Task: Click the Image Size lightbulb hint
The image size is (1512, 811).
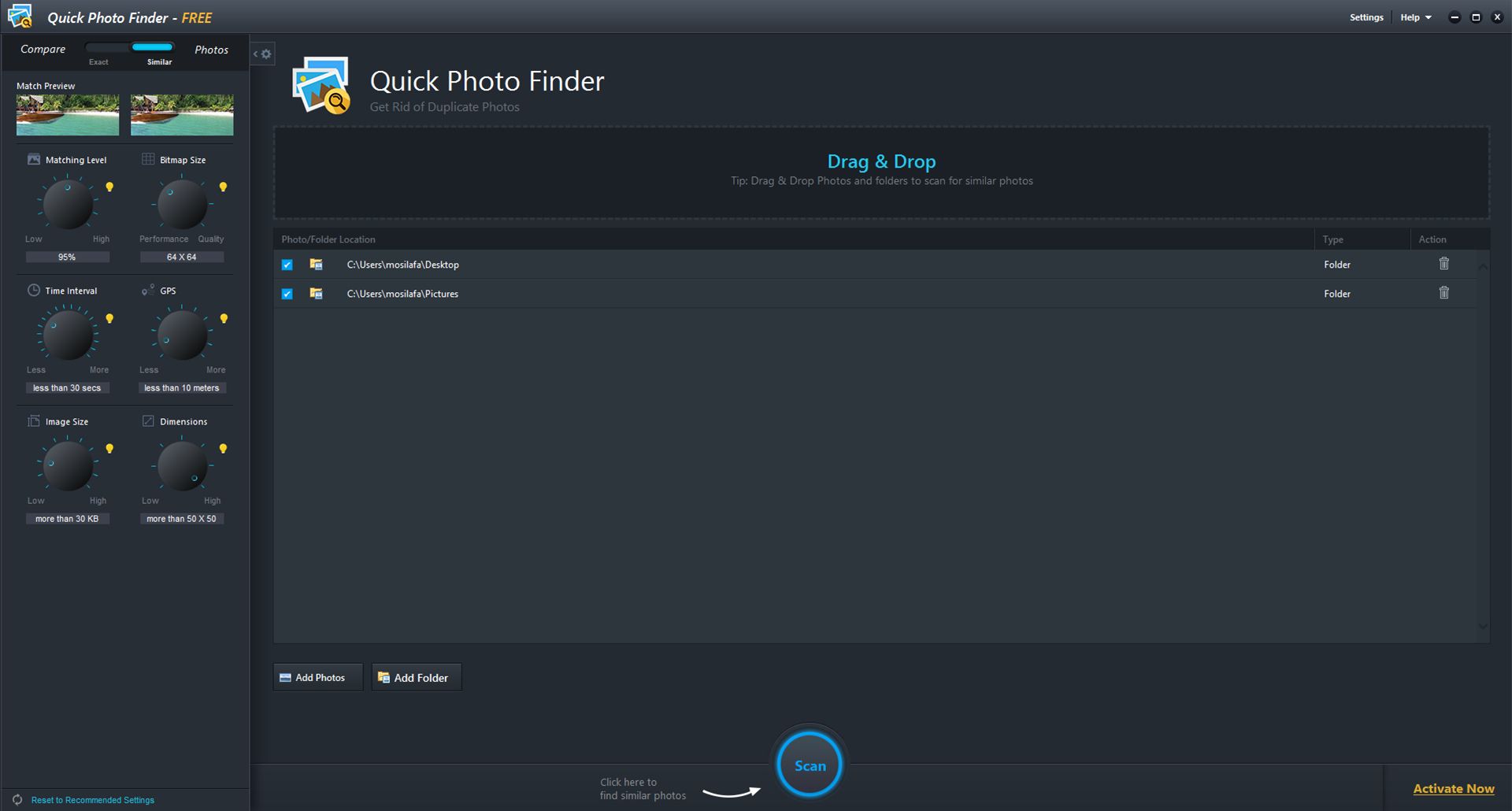Action: click(x=109, y=449)
